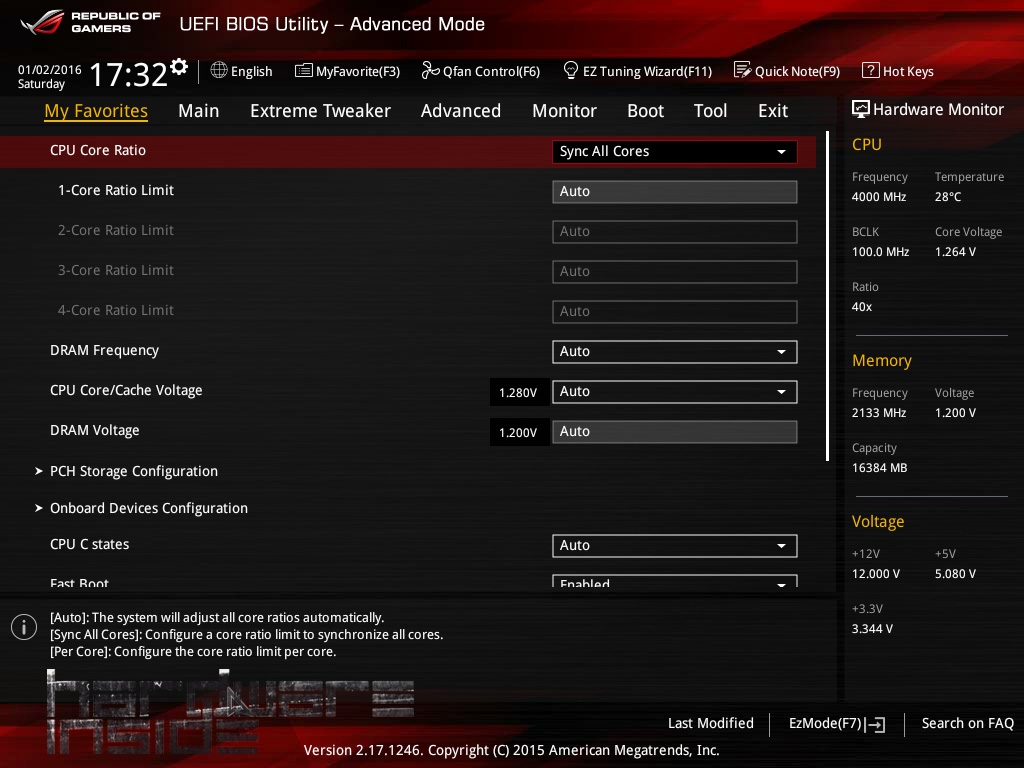Click Last Modified button

click(x=711, y=723)
